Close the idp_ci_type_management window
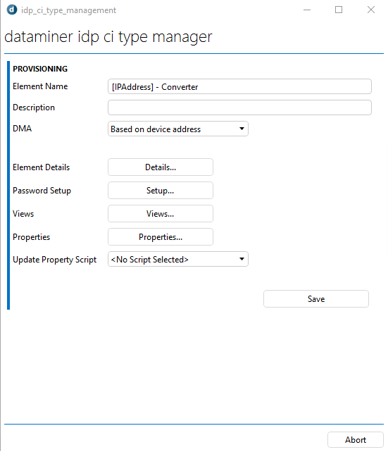387x451 pixels. (371, 10)
